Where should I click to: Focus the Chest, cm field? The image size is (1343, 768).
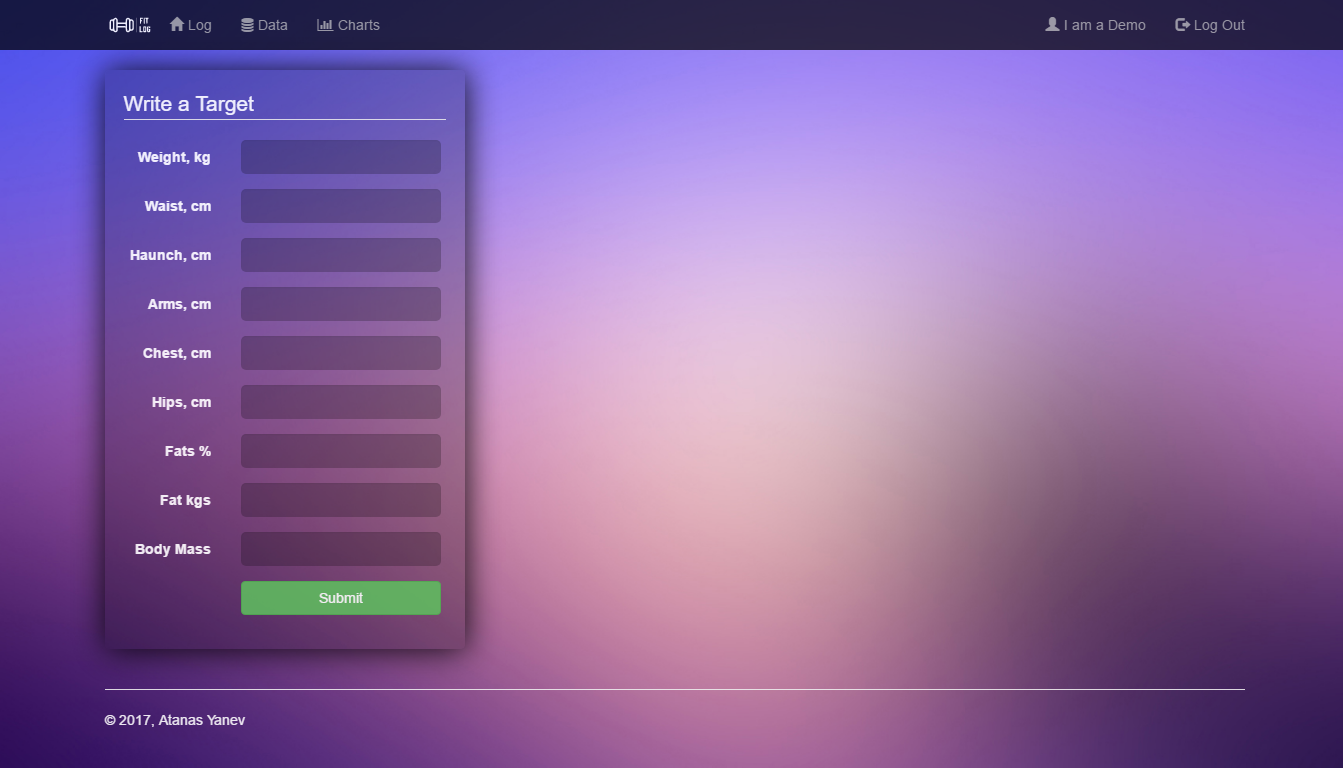click(x=340, y=353)
